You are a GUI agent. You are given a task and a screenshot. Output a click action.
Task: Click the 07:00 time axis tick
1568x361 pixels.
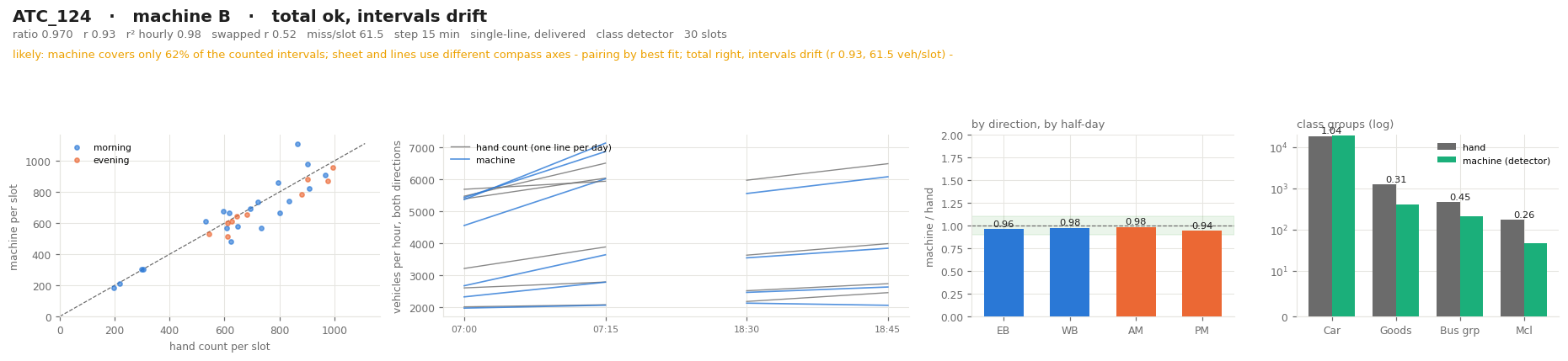464,329
